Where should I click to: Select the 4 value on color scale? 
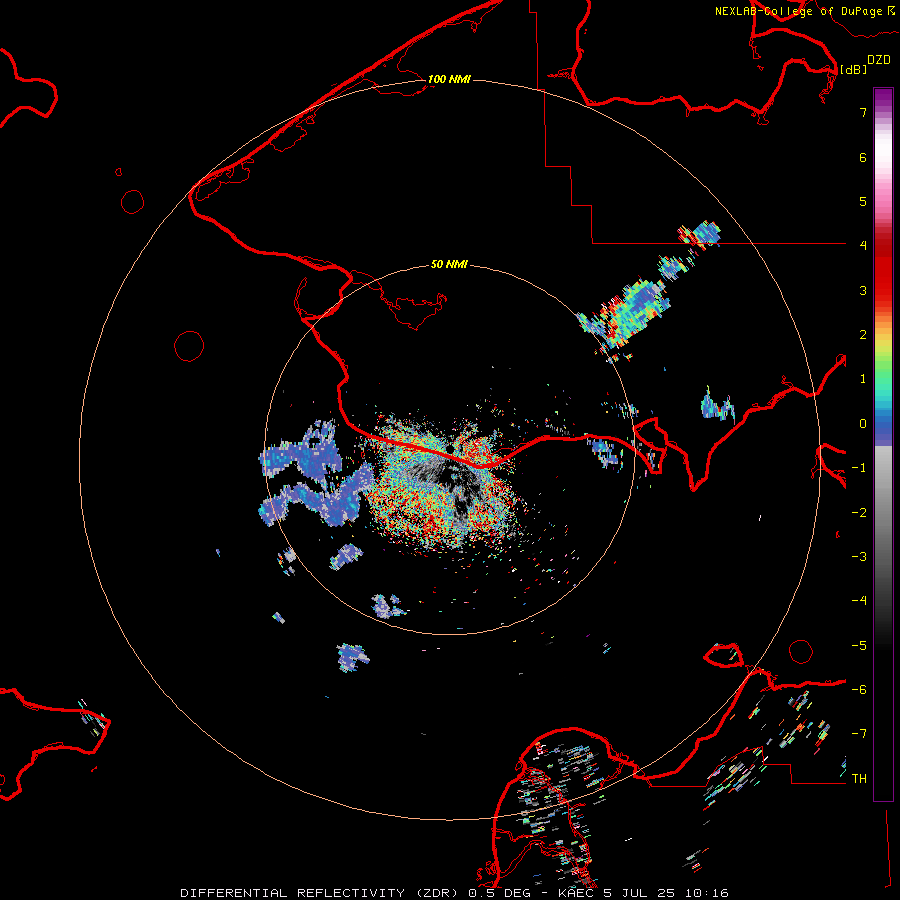(x=863, y=246)
